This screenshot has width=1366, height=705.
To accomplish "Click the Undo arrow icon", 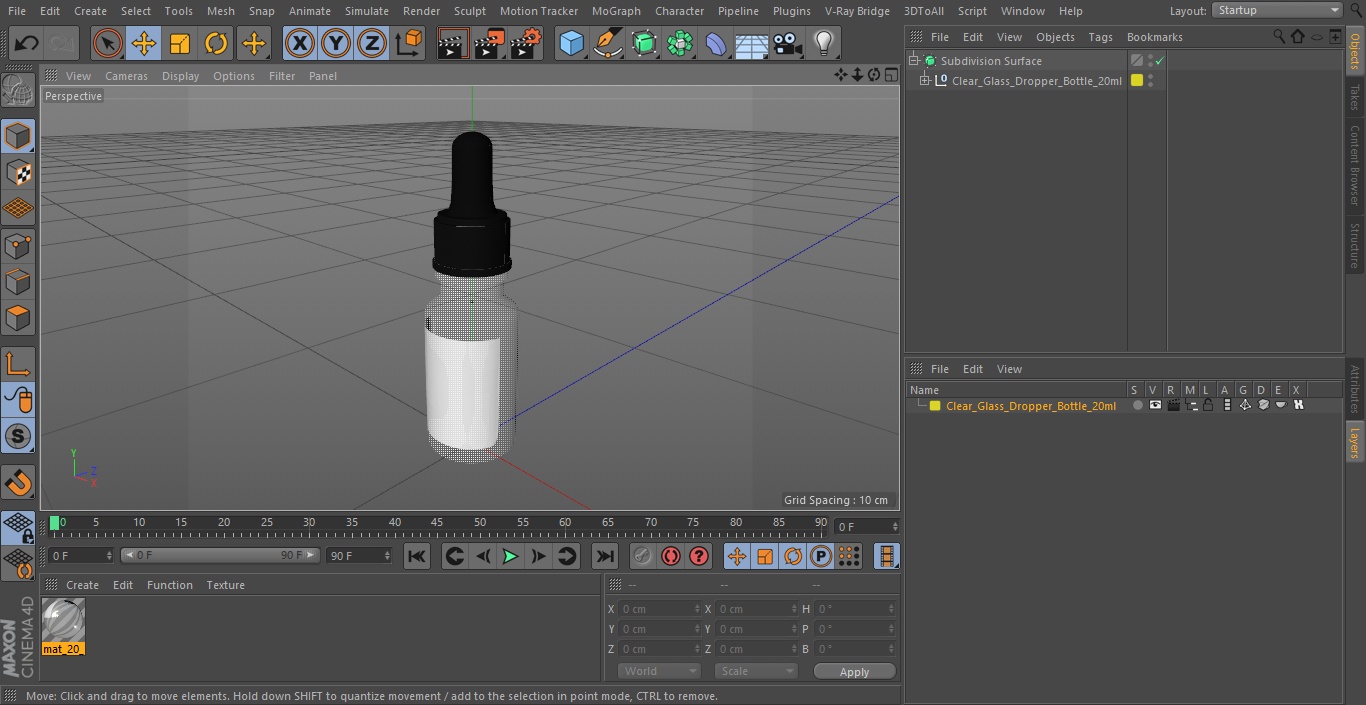I will (26, 43).
